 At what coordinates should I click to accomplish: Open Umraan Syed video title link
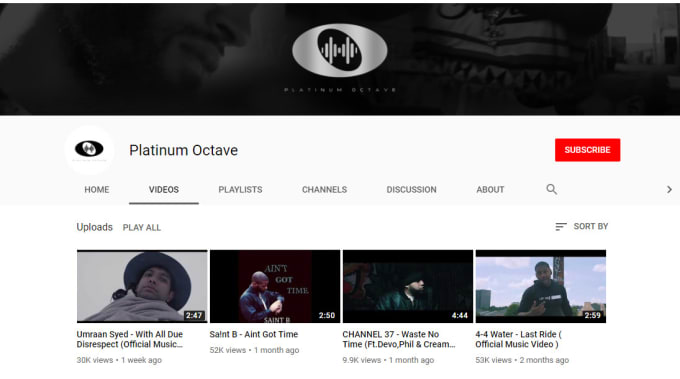[x=130, y=339]
